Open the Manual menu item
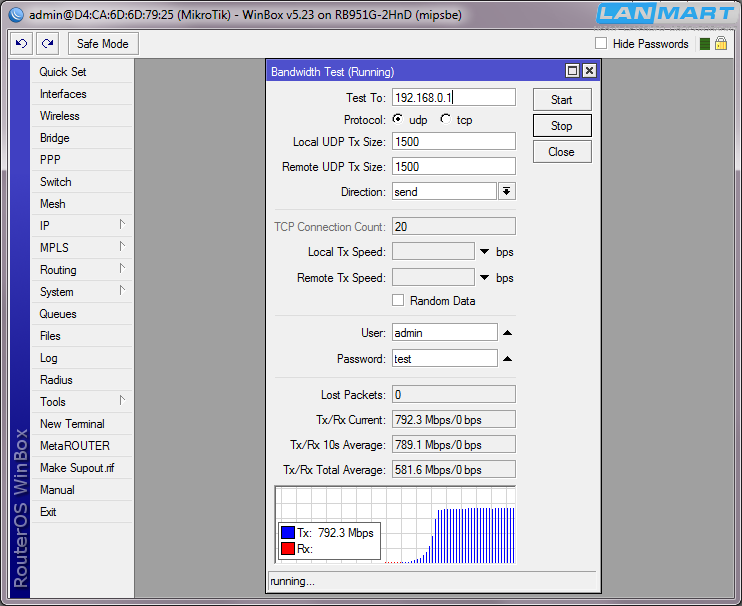This screenshot has width=742, height=606. [81, 490]
